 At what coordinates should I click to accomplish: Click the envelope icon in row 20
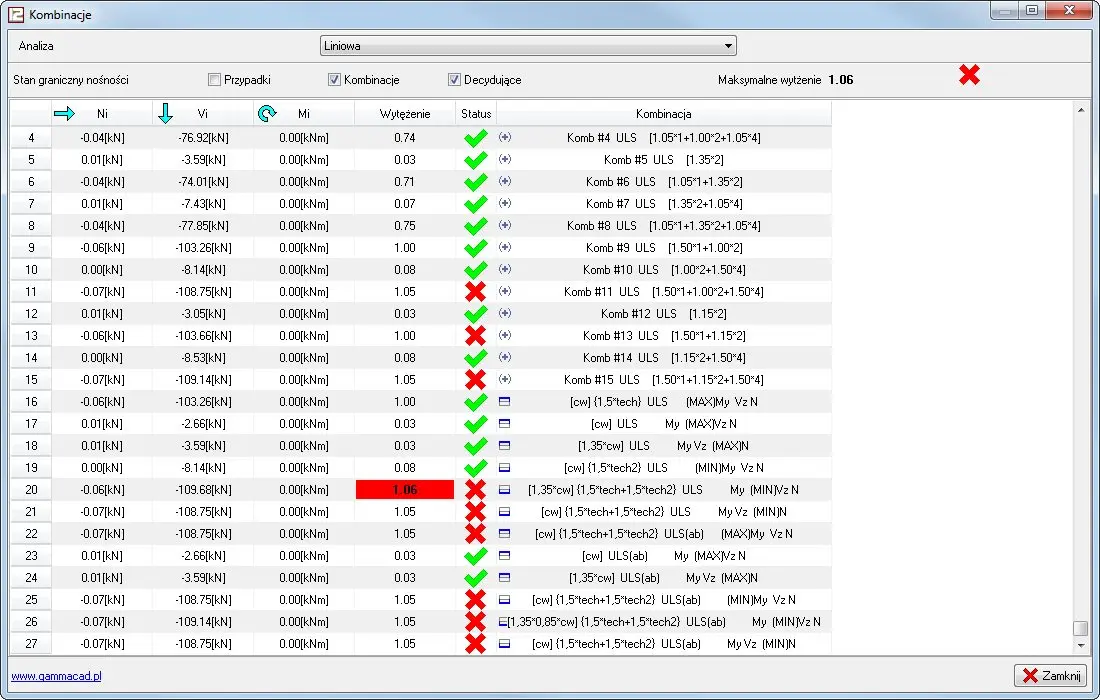tap(505, 490)
